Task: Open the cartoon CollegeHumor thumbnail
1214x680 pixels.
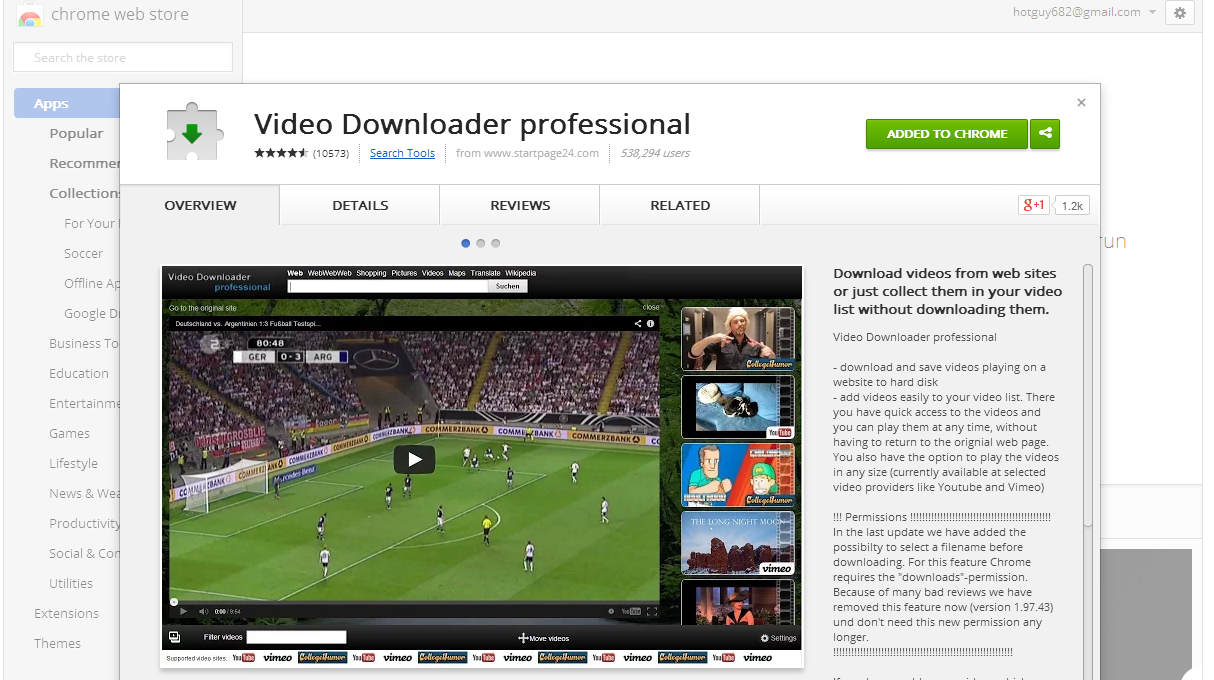Action: click(738, 475)
